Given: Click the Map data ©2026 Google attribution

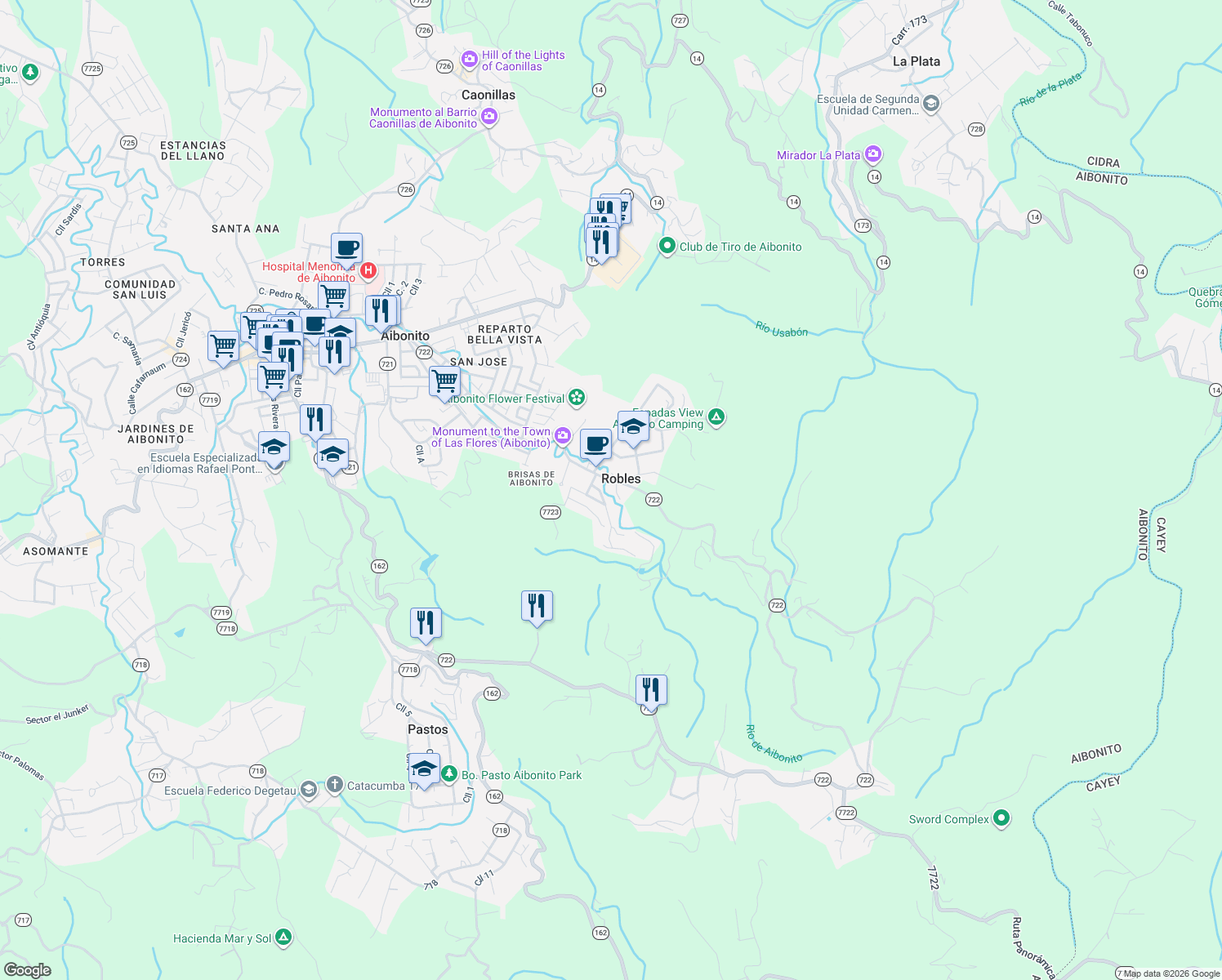Looking at the screenshot, I should [x=1171, y=973].
